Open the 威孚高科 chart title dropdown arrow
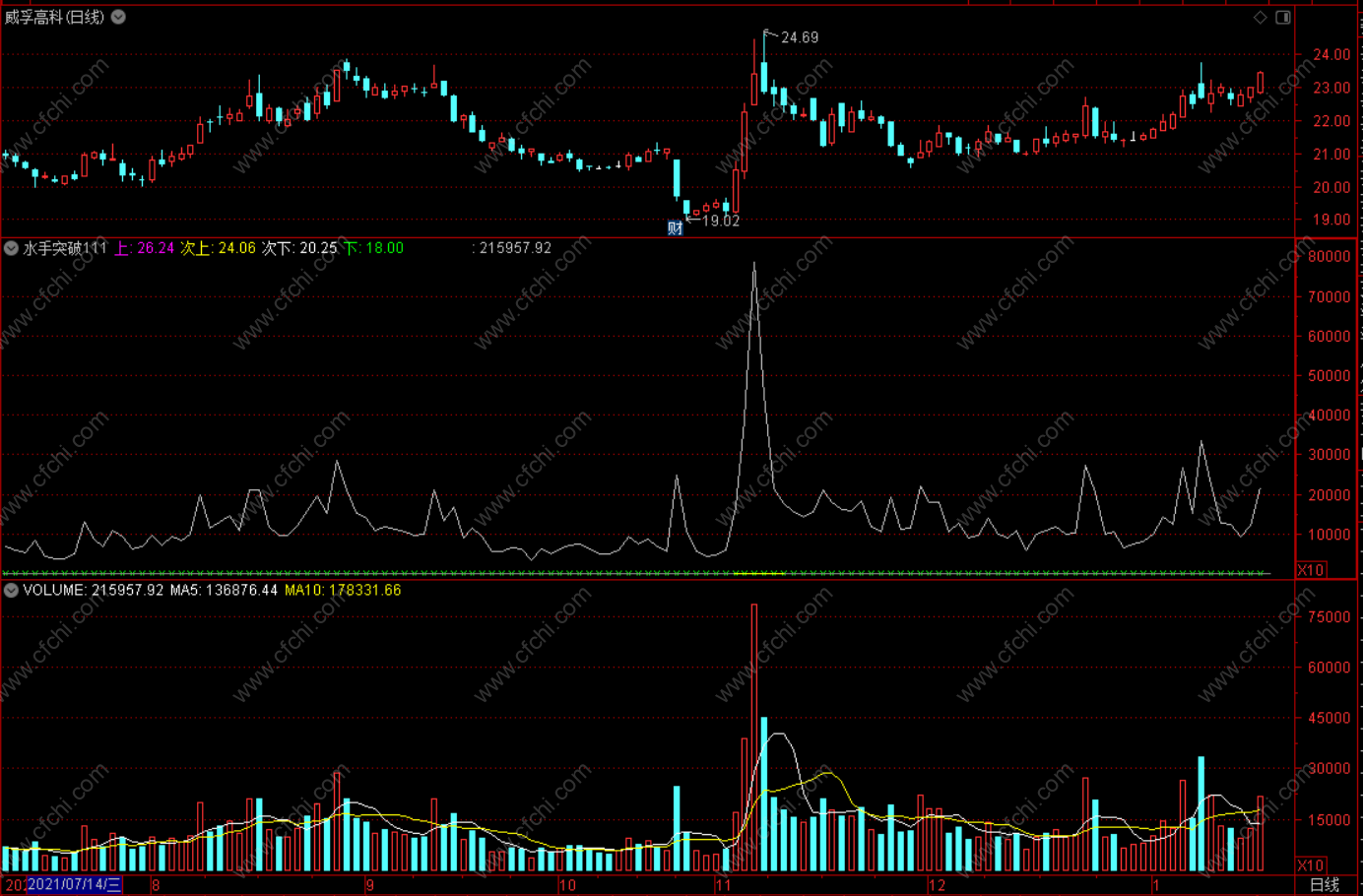Screen dimensions: 1363x896 pos(118,17)
